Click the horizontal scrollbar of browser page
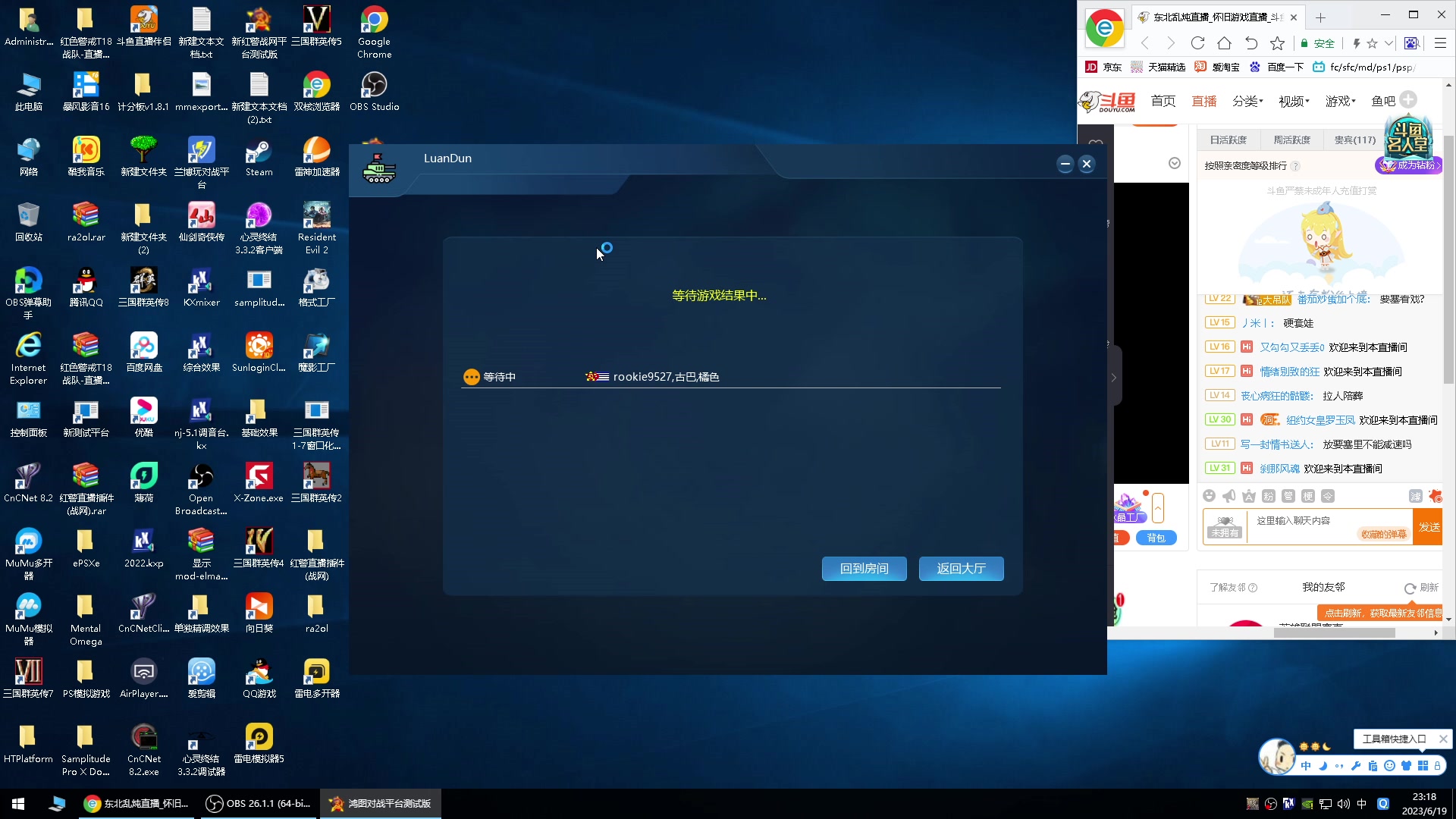1456x819 pixels. (x=1333, y=632)
